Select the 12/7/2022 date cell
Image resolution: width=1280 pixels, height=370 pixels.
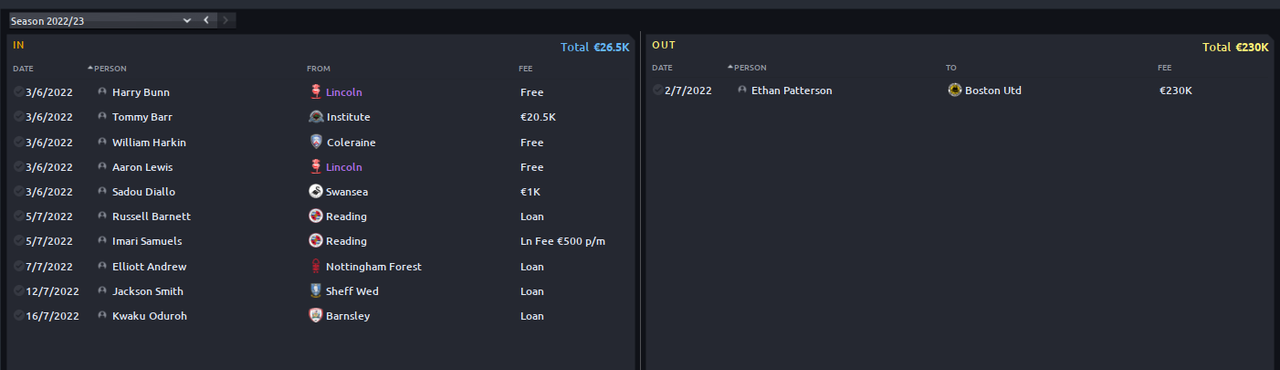coord(52,291)
